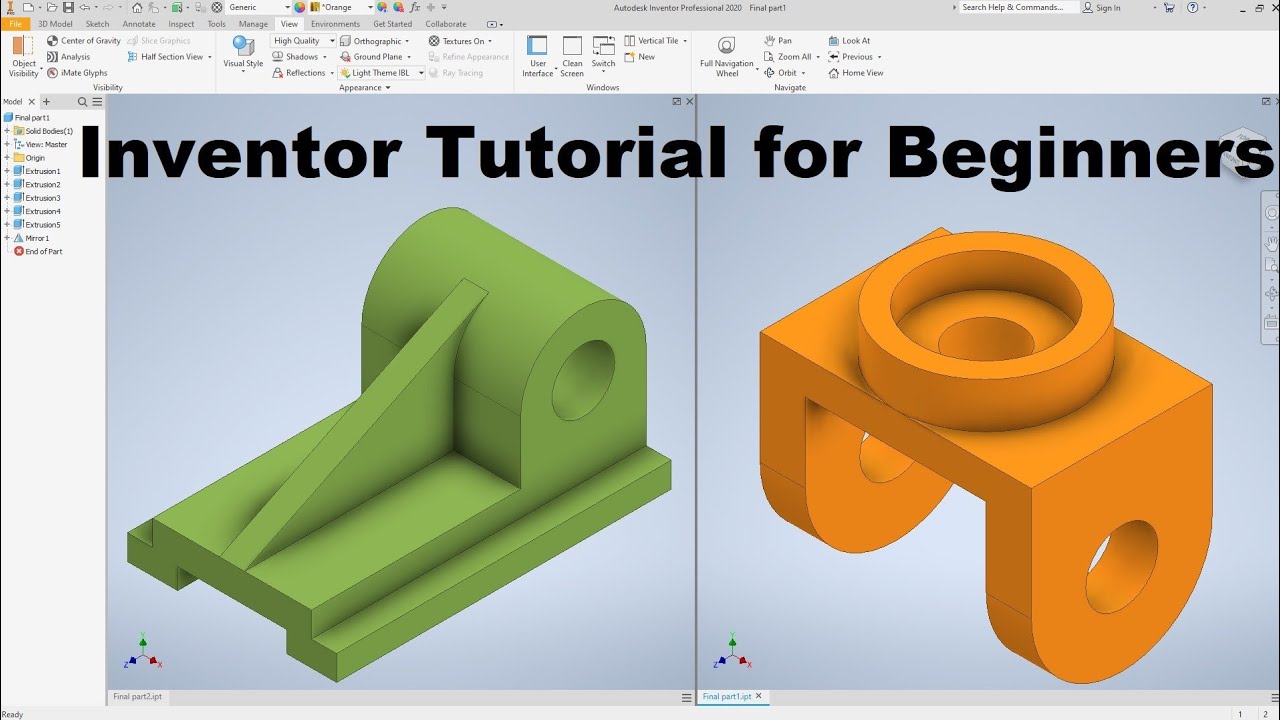Click Switch windows icon
The height and width of the screenshot is (720, 1280).
click(604, 46)
